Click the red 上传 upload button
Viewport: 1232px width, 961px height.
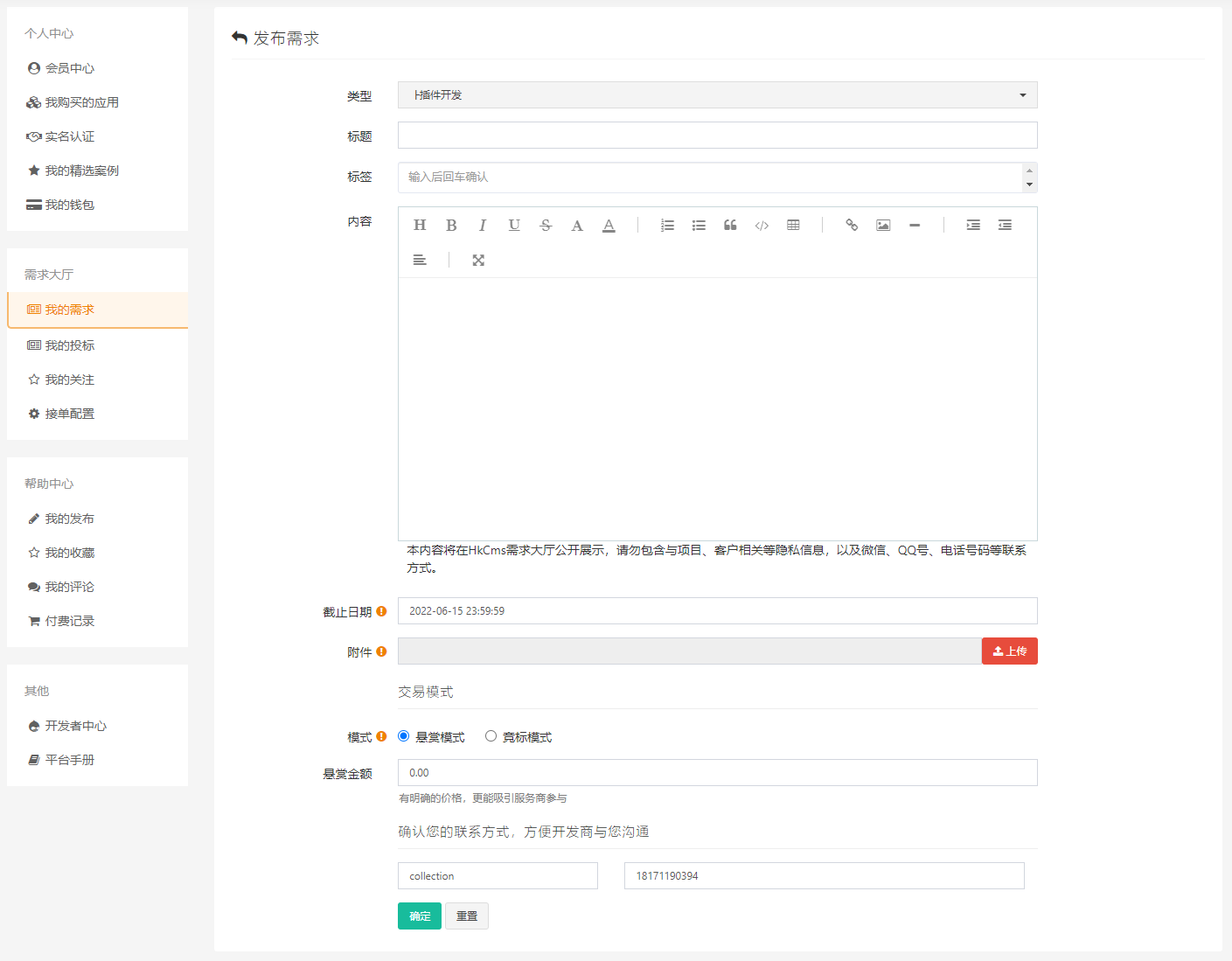pos(1010,651)
